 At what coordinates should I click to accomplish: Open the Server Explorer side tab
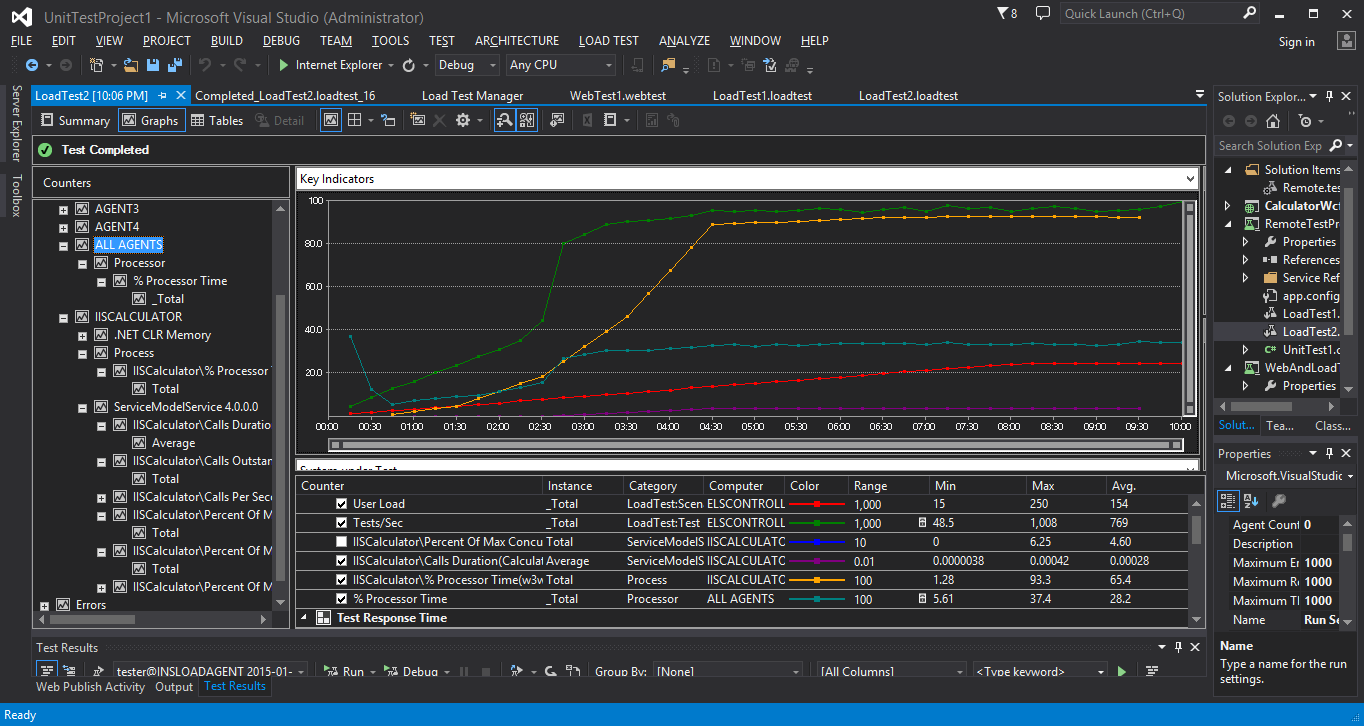pyautogui.click(x=15, y=123)
